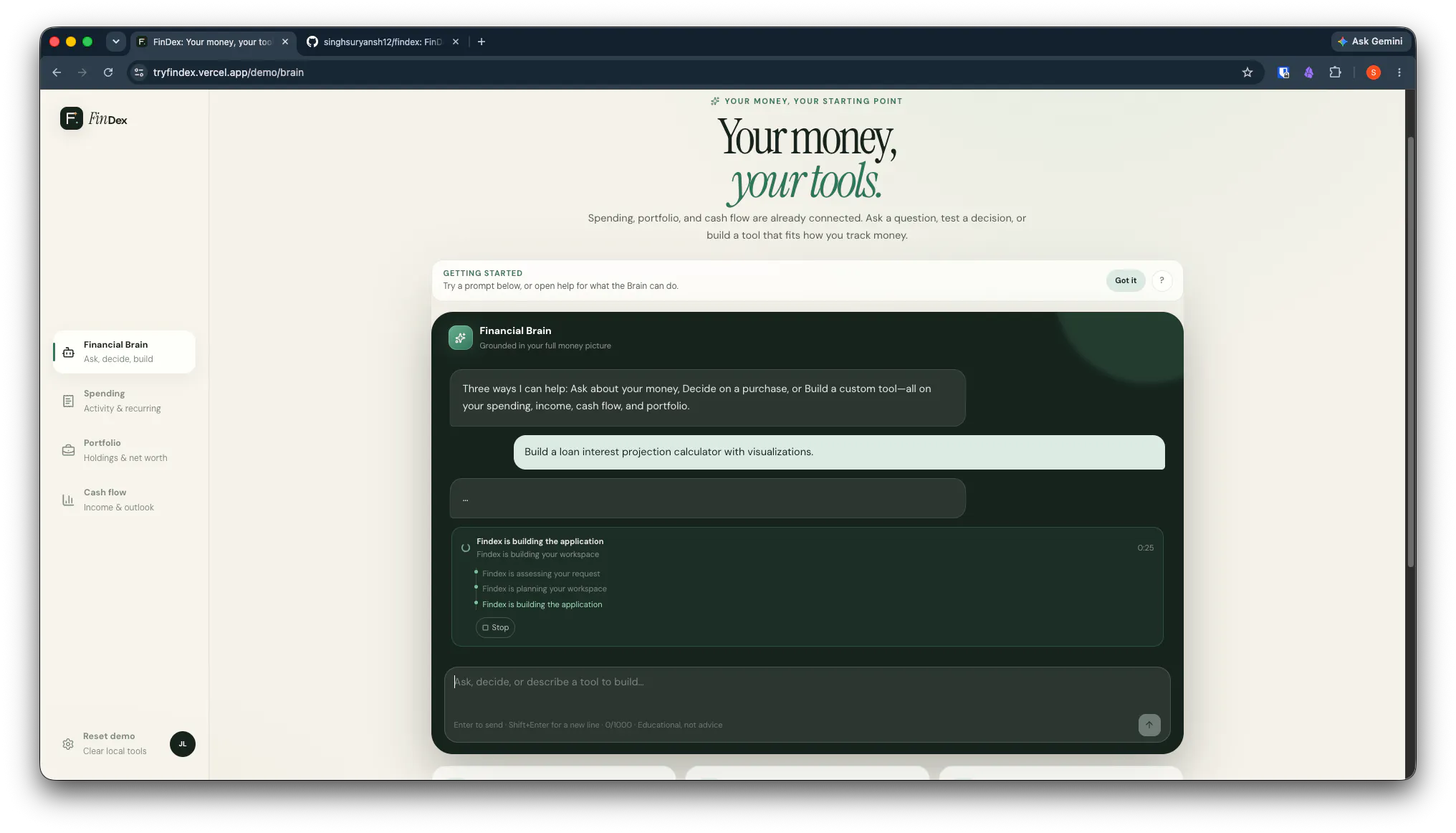Open the JL user avatar
This screenshot has height=833, width=1456.
pyautogui.click(x=183, y=744)
